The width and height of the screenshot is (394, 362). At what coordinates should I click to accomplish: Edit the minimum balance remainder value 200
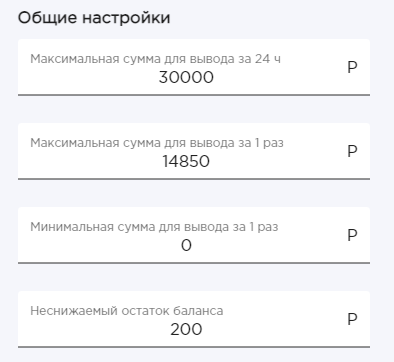pyautogui.click(x=186, y=329)
